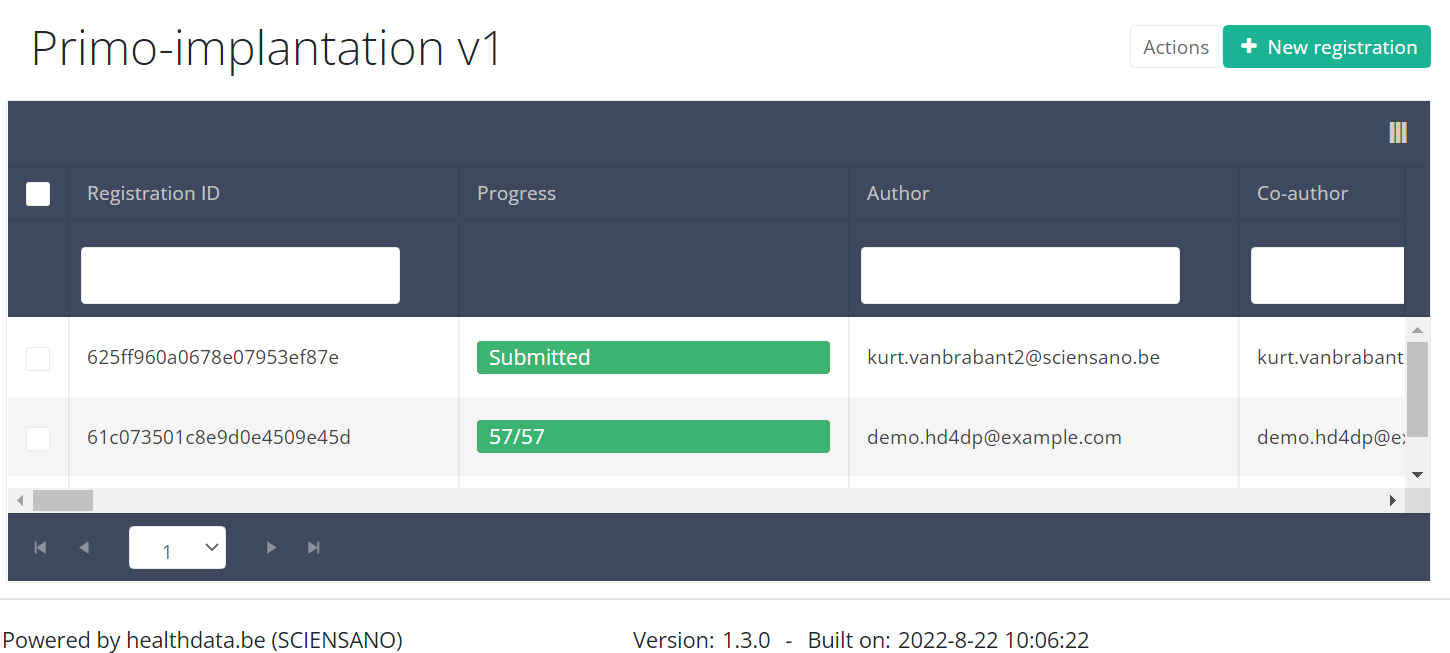Screen dimensions: 1450x653
Task: Select row 625ff960a0678e07953ef87e checkbox
Action: (38, 358)
